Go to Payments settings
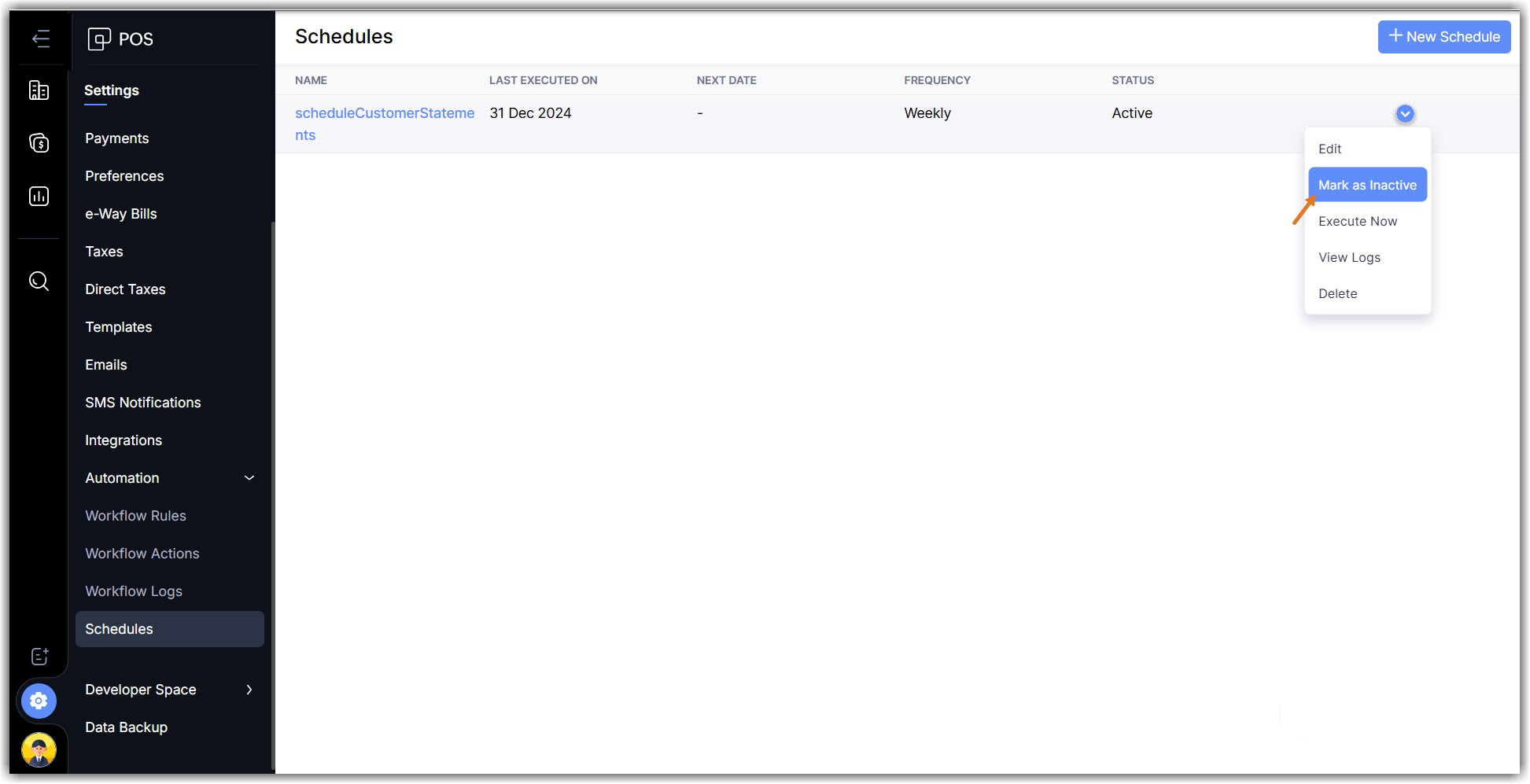Image resolution: width=1530 pixels, height=784 pixels. 116,138
